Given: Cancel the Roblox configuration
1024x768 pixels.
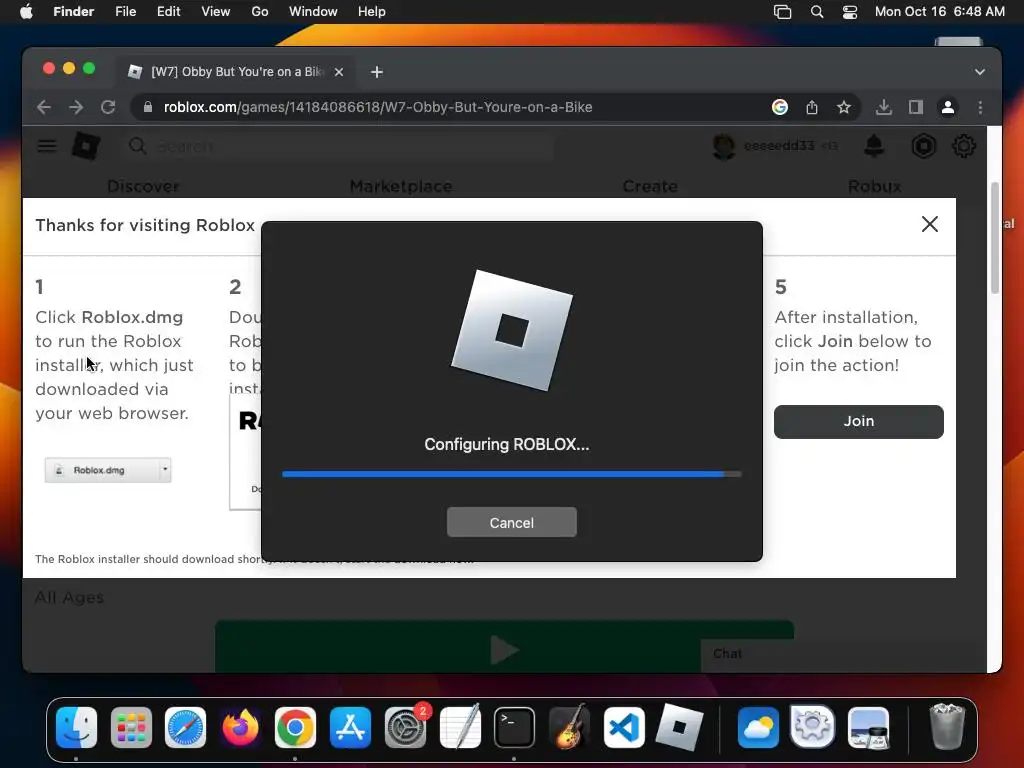Looking at the screenshot, I should tap(511, 522).
